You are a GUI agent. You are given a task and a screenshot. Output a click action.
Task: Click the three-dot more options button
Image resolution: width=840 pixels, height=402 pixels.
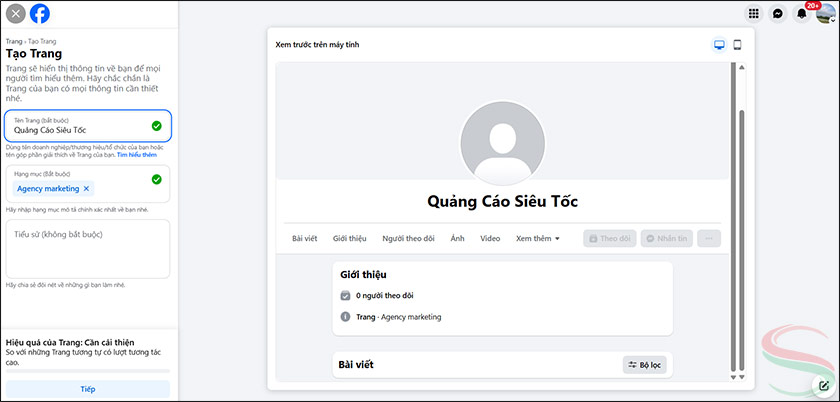click(709, 239)
